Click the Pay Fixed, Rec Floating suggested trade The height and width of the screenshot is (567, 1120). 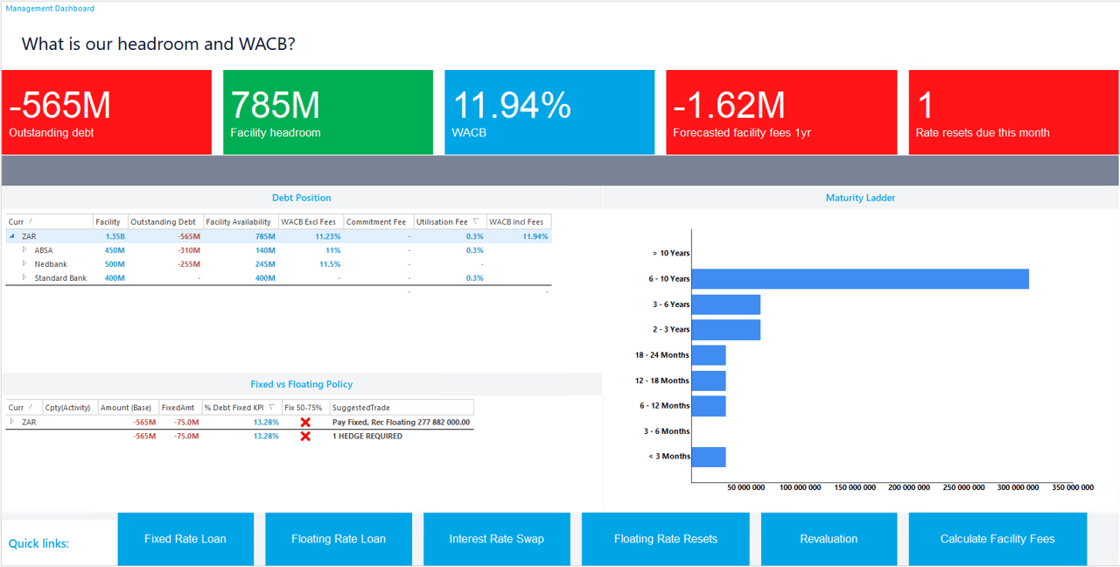click(x=401, y=422)
